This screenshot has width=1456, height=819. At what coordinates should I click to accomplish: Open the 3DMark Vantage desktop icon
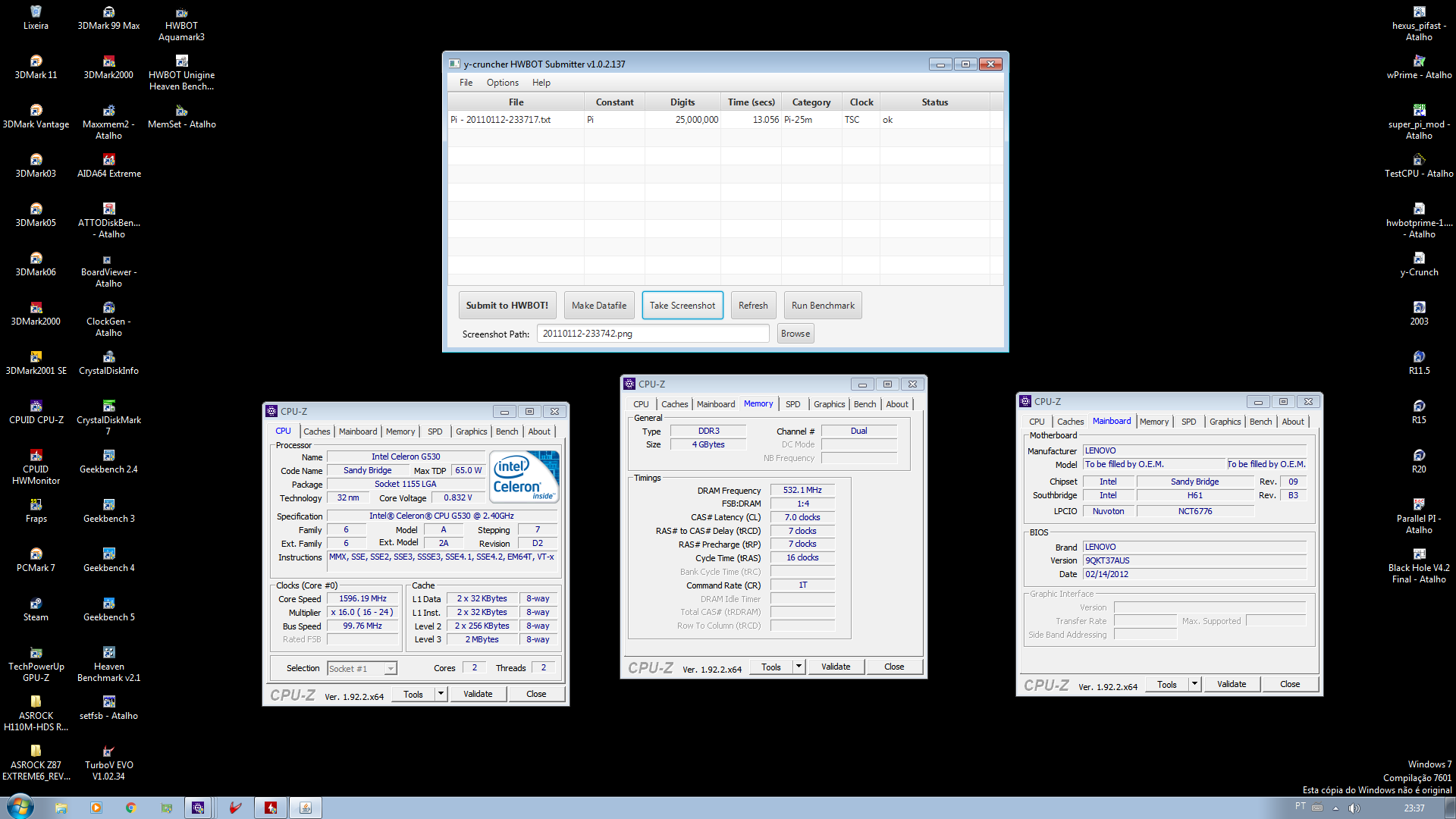[x=36, y=117]
